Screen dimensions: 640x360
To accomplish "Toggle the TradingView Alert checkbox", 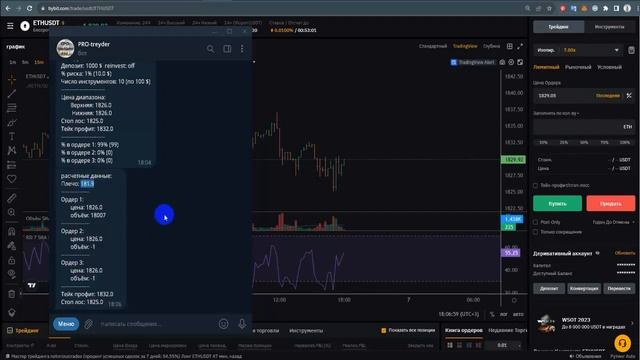I will (453, 62).
